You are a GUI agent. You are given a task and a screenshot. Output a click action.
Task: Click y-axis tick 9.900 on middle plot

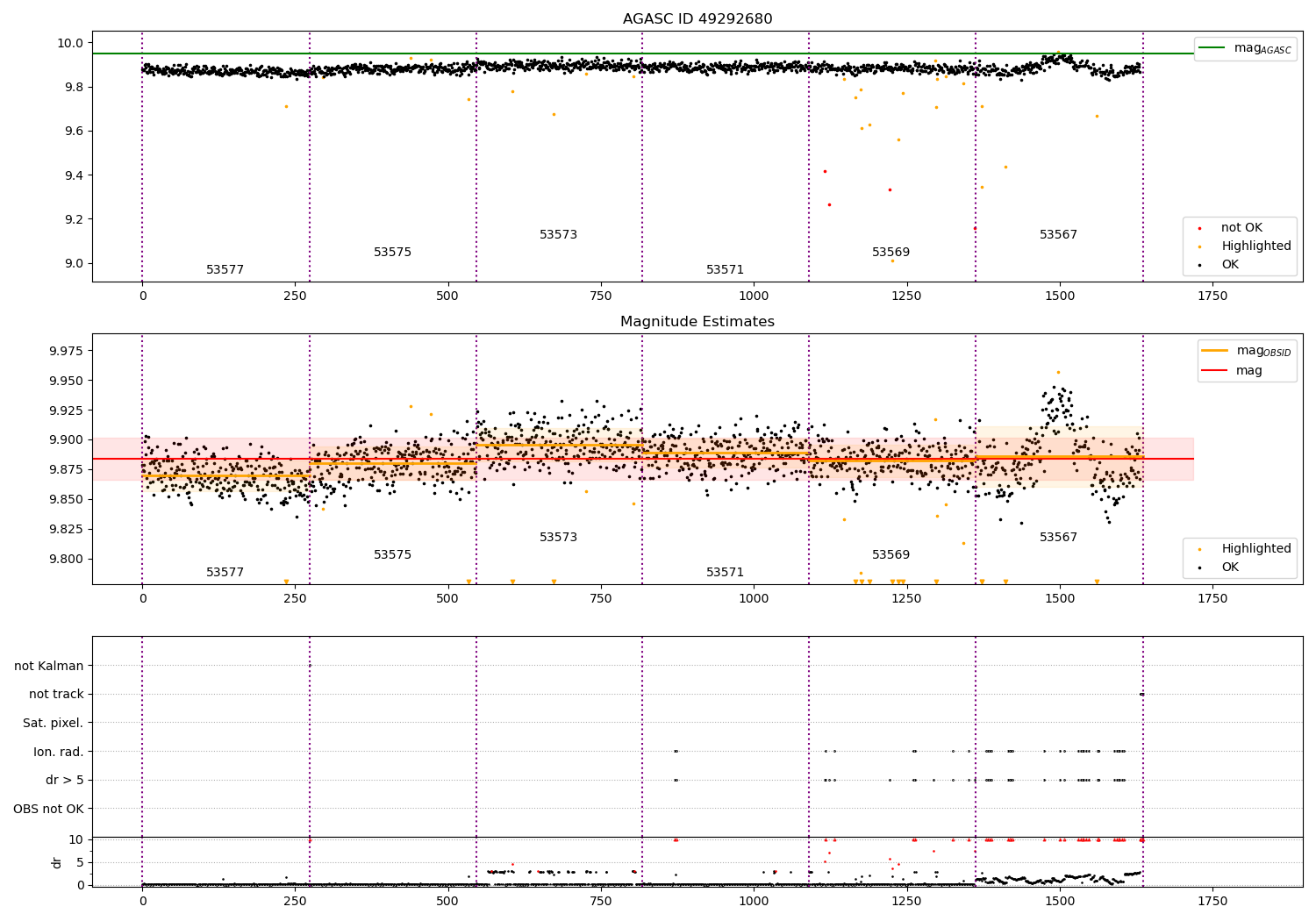pos(67,440)
